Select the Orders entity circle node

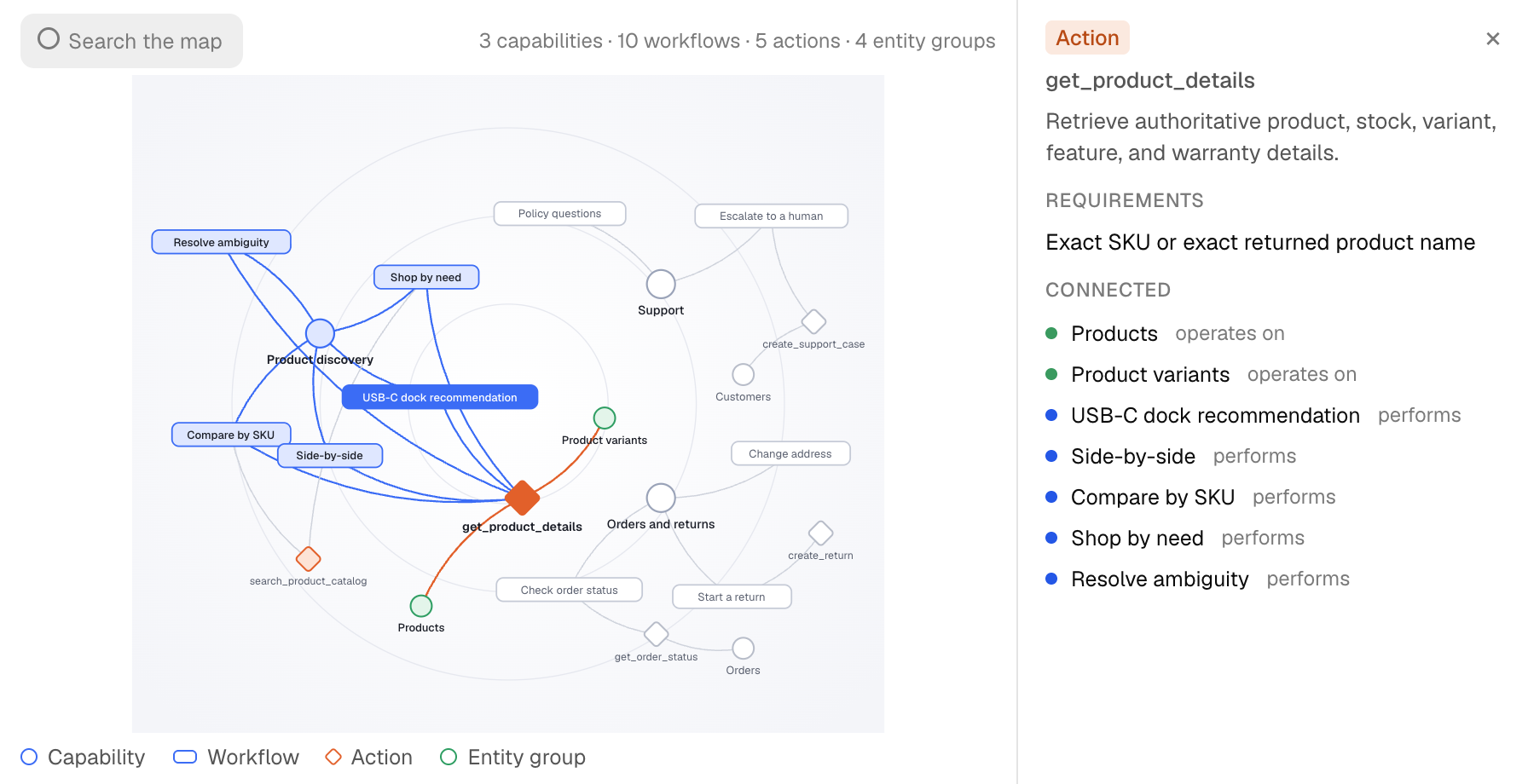[x=744, y=649]
